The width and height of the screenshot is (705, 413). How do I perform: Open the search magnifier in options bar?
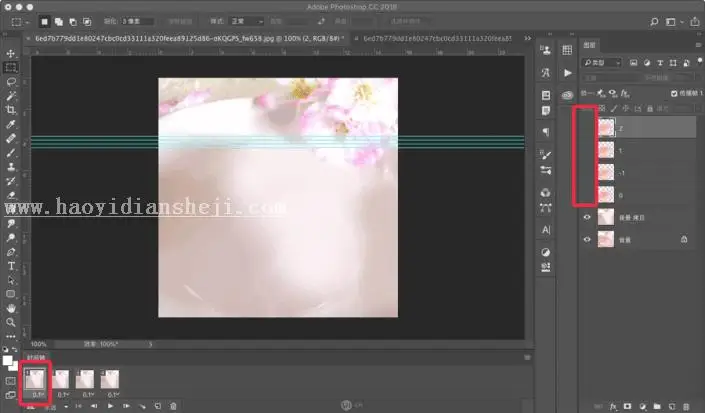tap(654, 22)
